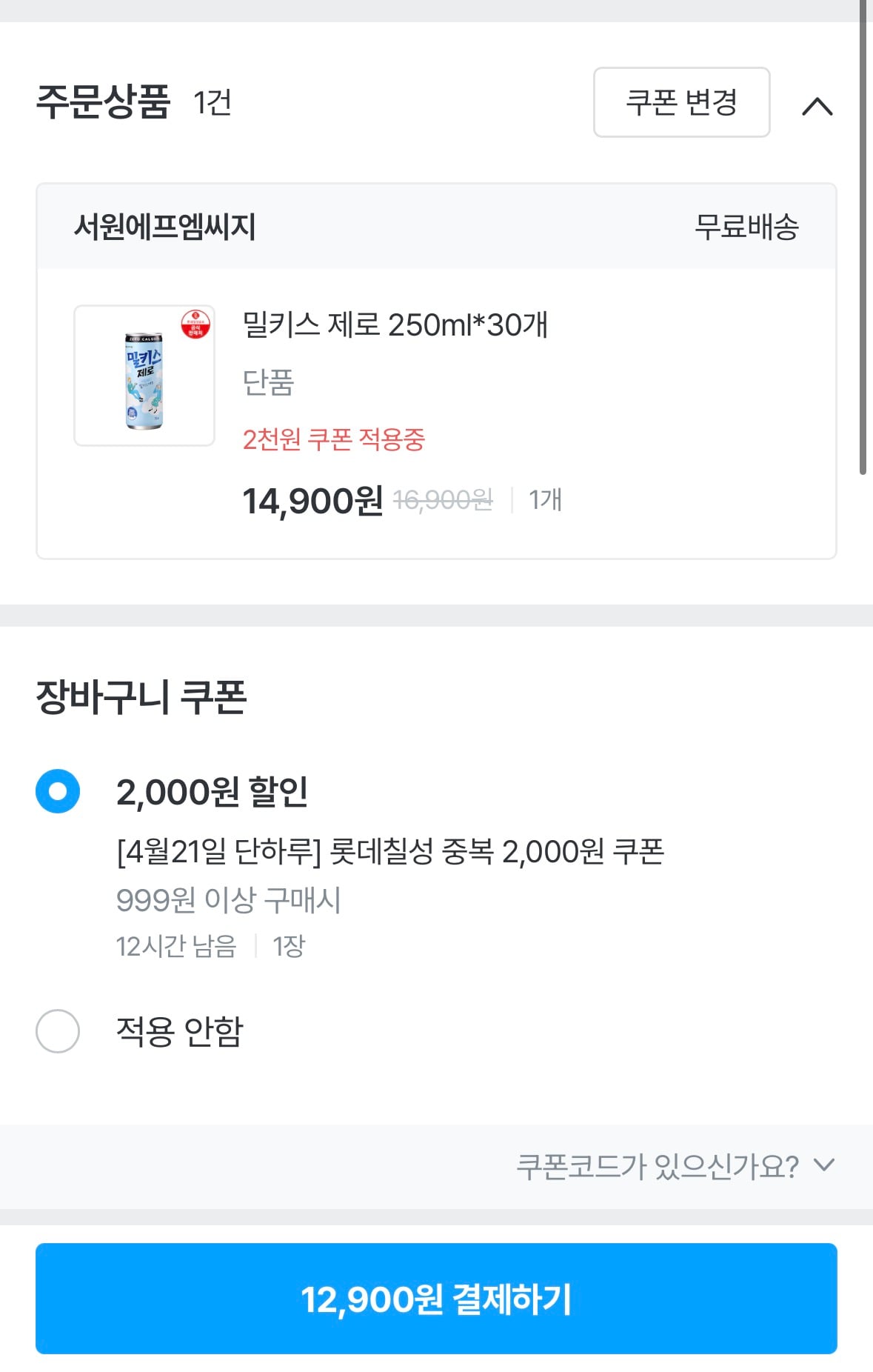Click the down chevron beside the coupon code prompt

coord(823,1165)
